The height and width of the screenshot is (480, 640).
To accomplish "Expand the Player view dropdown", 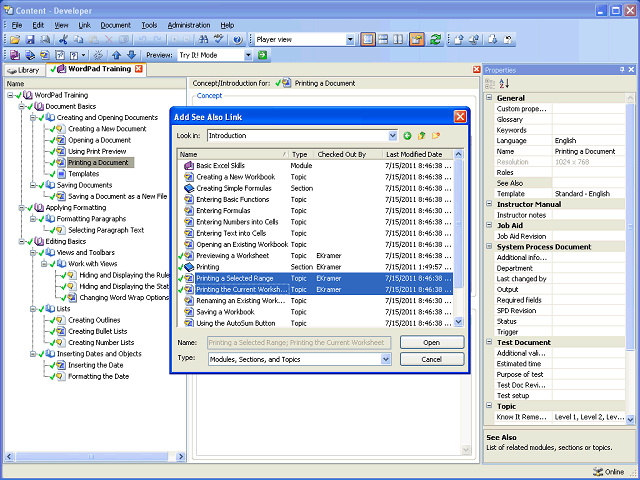I will pyautogui.click(x=349, y=39).
